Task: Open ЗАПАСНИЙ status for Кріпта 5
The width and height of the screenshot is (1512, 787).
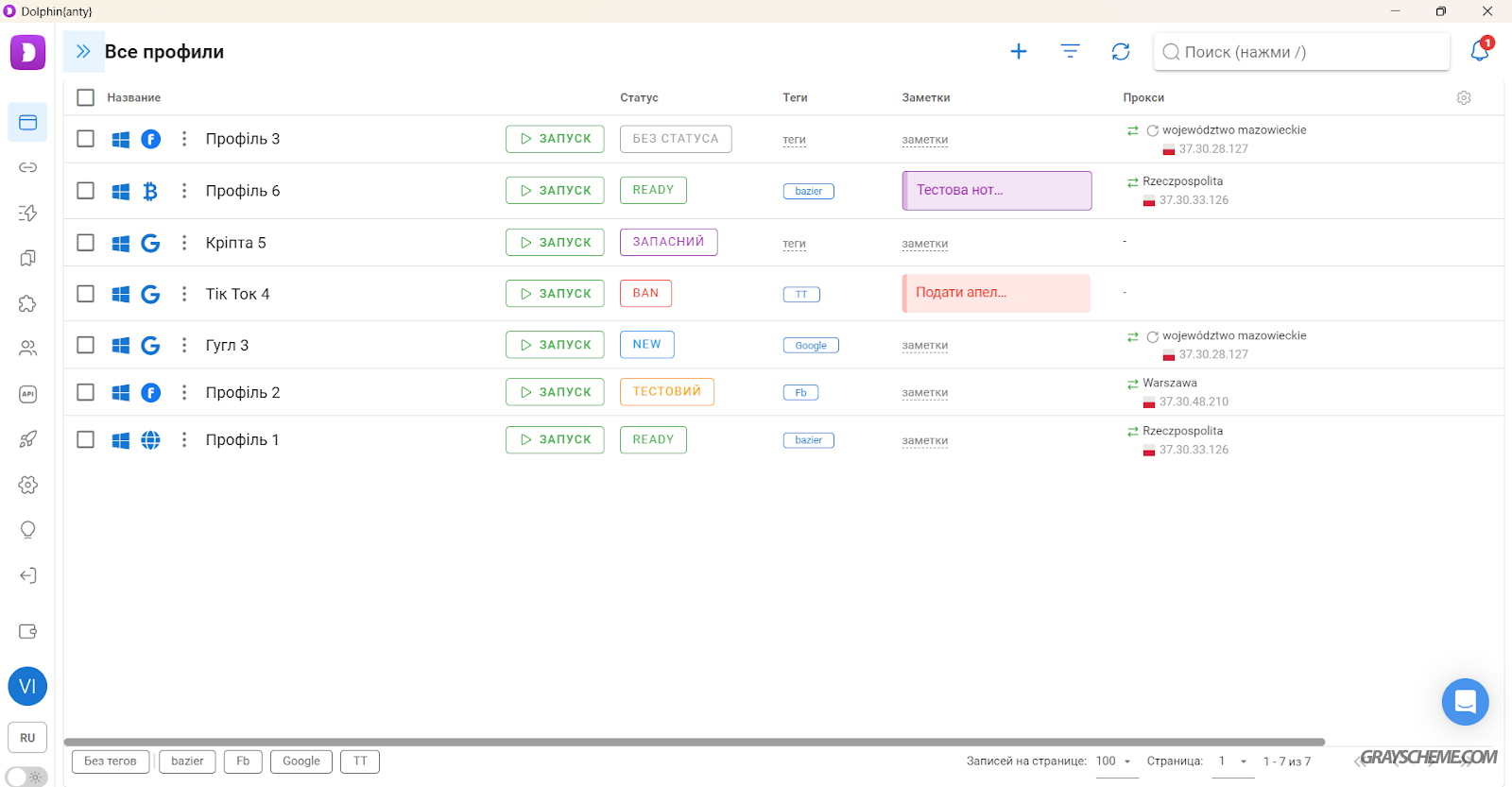Action: coord(668,242)
